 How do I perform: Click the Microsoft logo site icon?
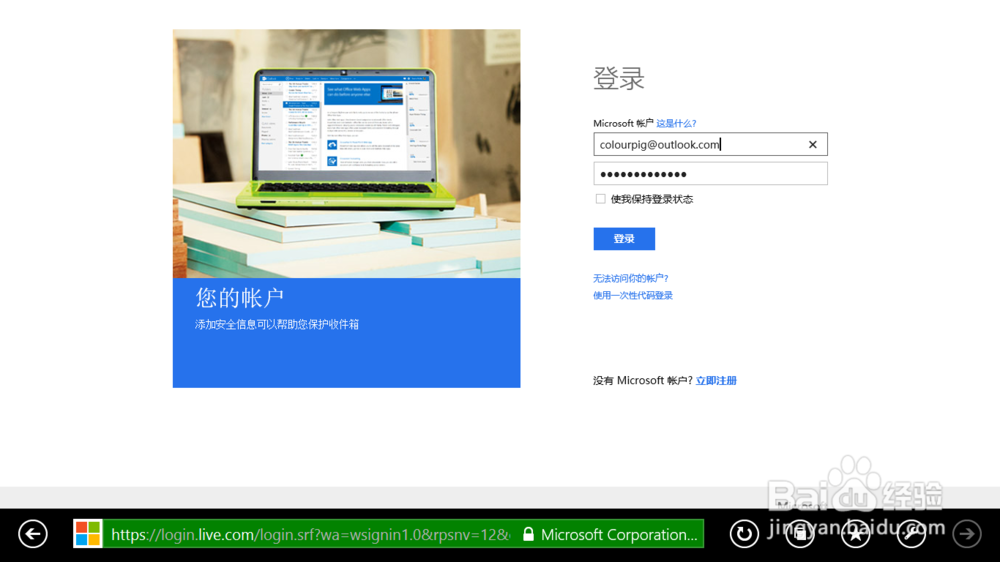pos(87,534)
